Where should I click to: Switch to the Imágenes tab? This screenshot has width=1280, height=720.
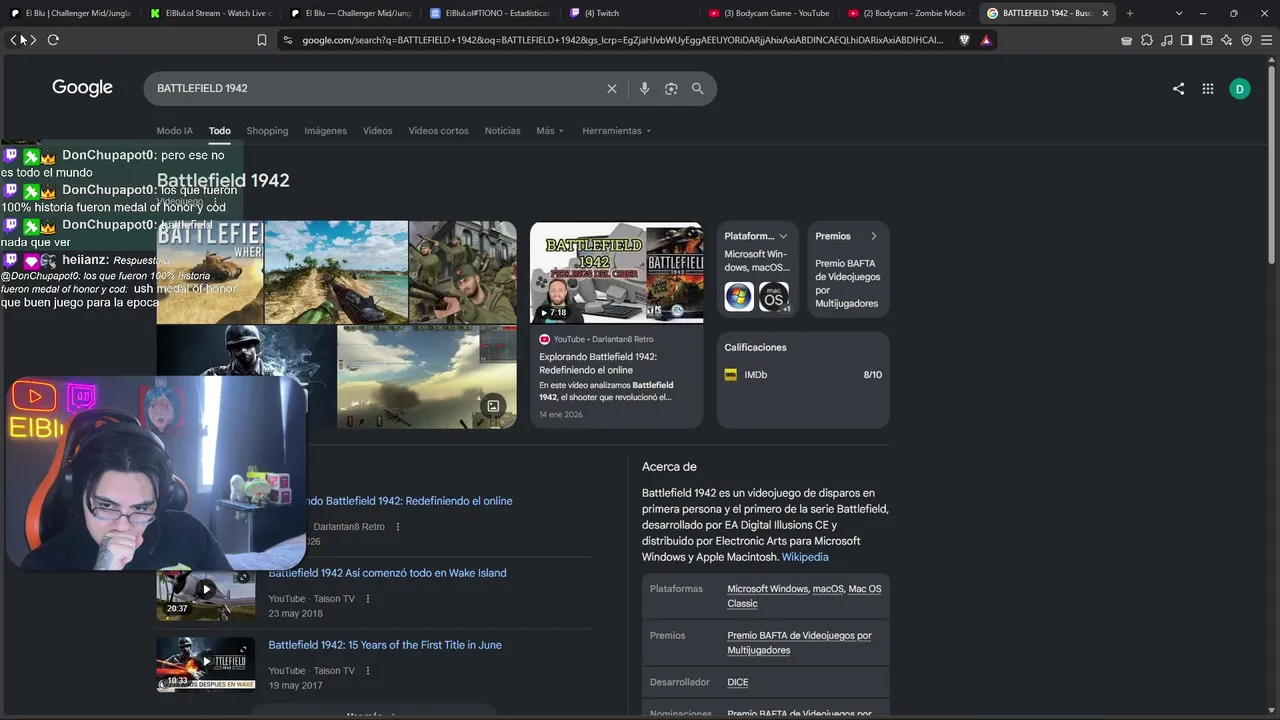tap(326, 131)
